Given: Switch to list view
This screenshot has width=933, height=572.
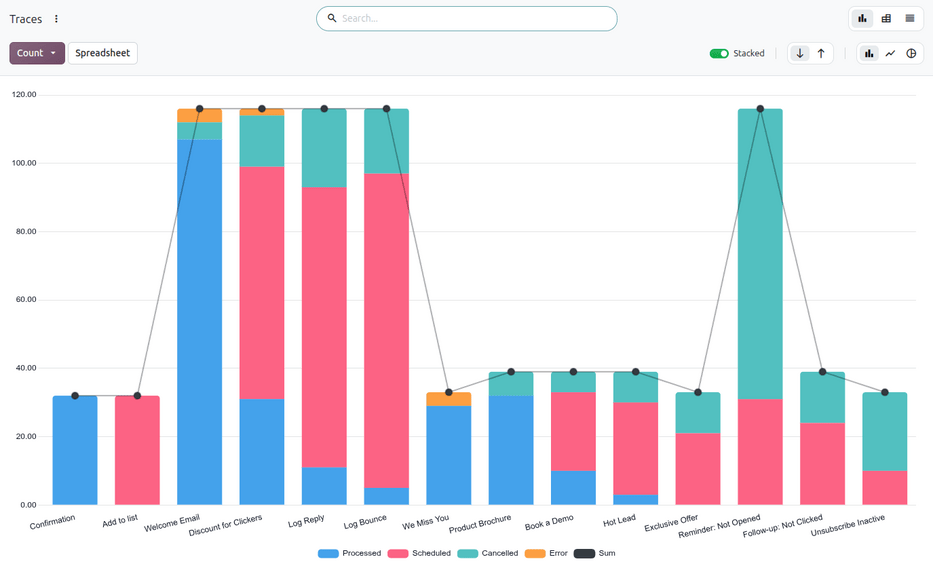Looking at the screenshot, I should 910,18.
